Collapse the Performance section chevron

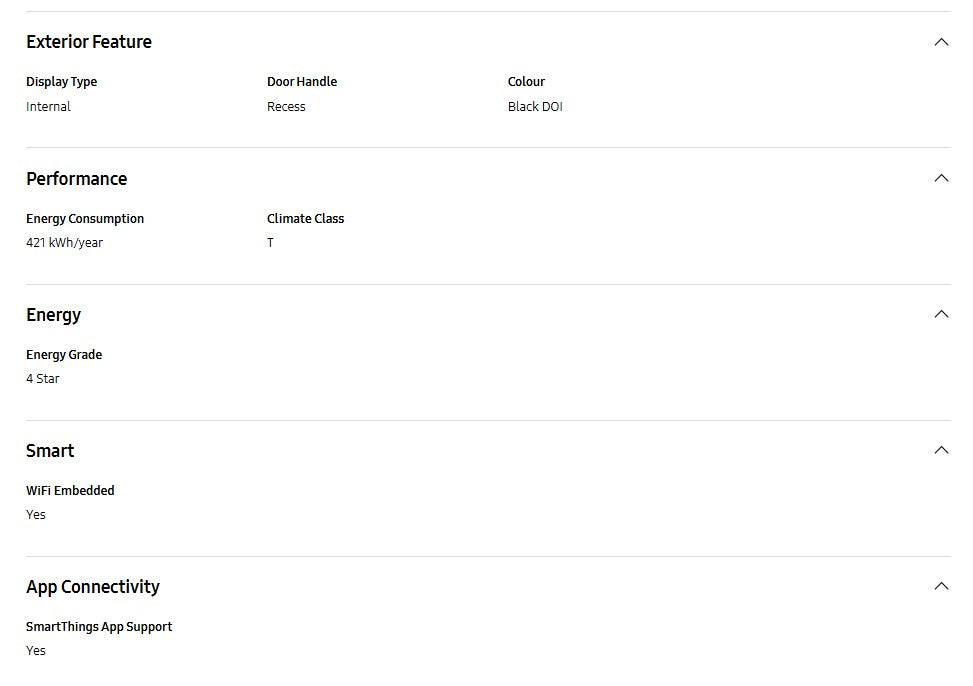pyautogui.click(x=940, y=178)
